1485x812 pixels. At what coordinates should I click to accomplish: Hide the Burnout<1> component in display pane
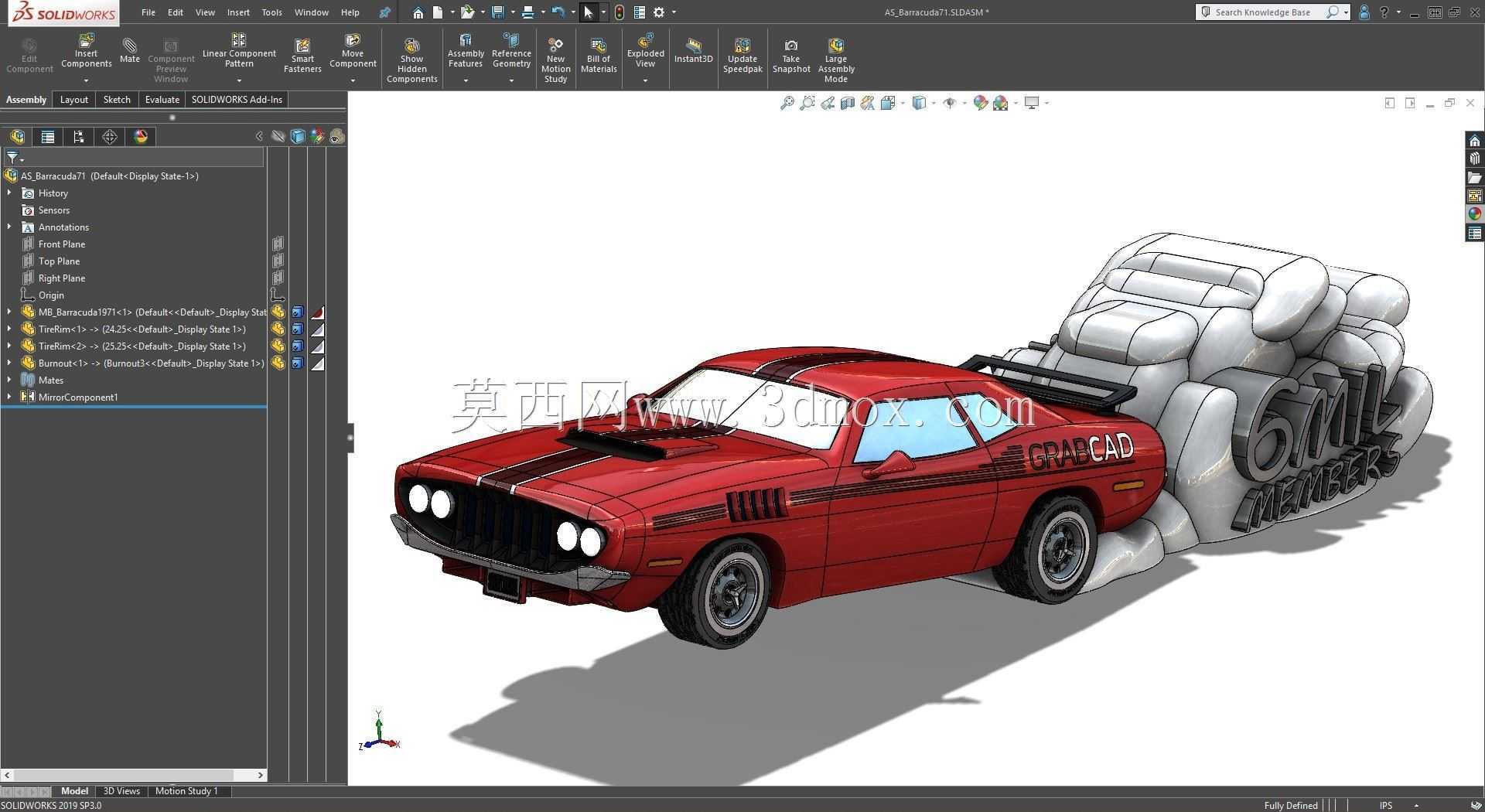pos(278,363)
